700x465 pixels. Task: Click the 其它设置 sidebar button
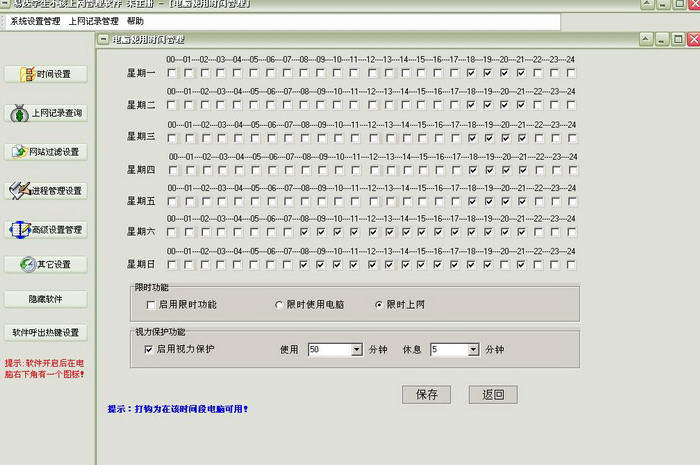[46, 265]
